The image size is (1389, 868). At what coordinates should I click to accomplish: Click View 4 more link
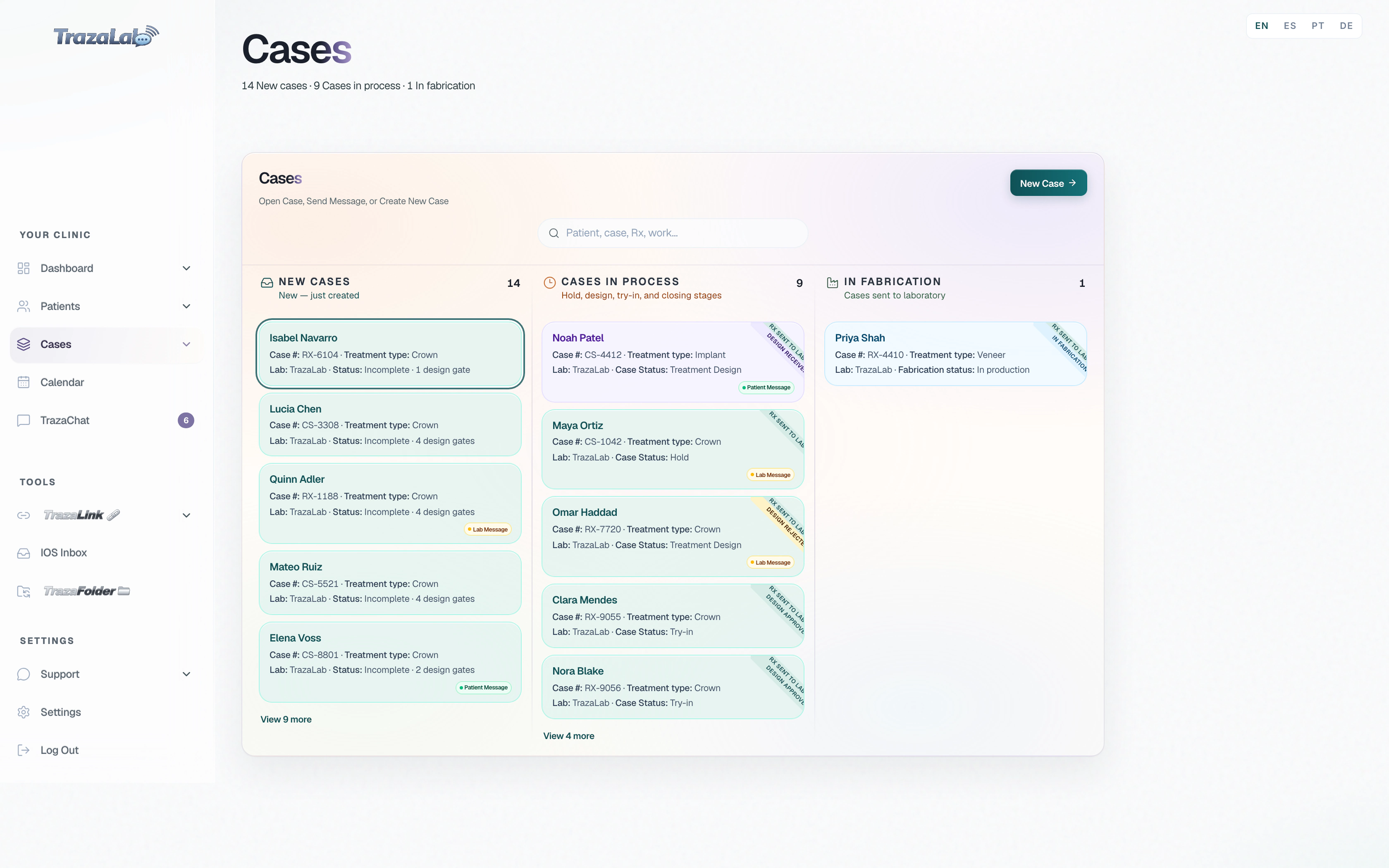pos(569,736)
